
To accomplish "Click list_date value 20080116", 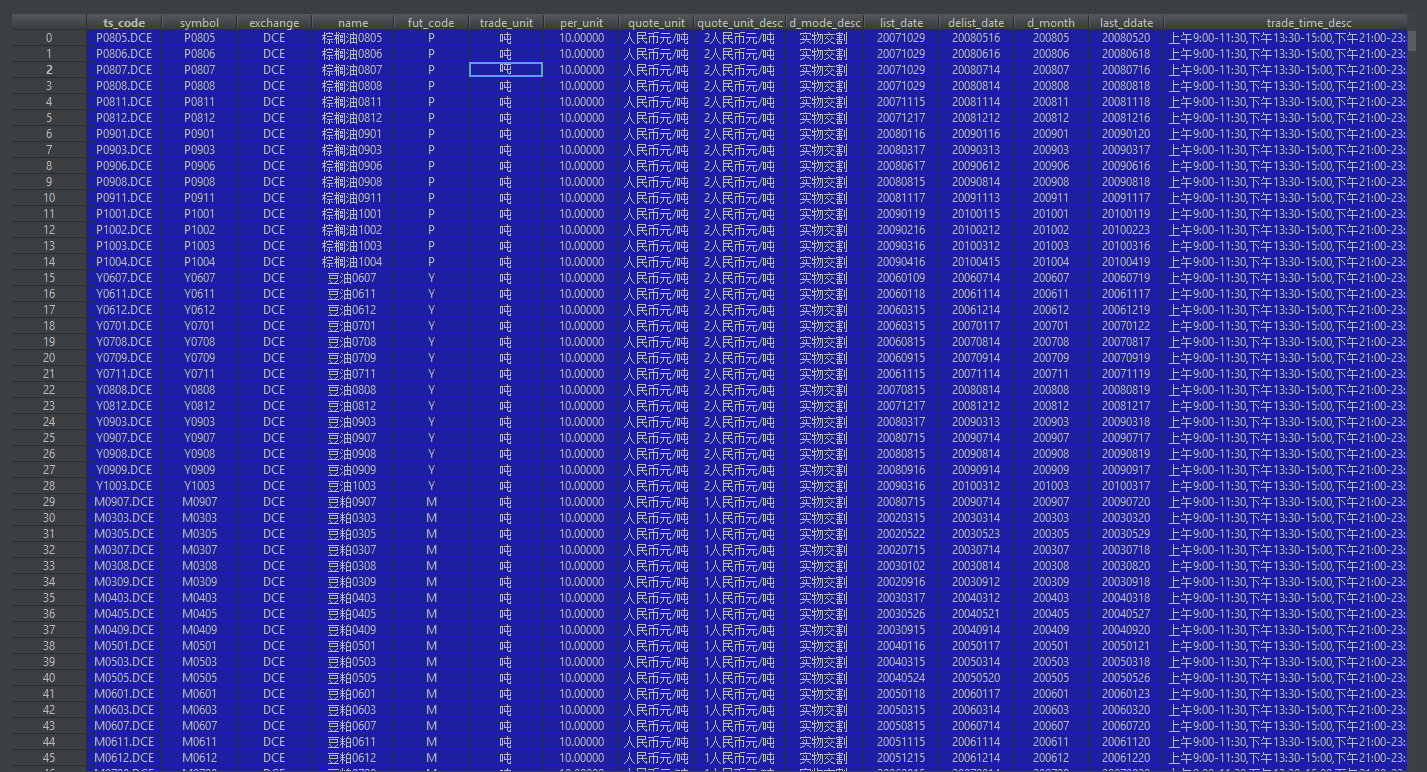I will (x=901, y=134).
